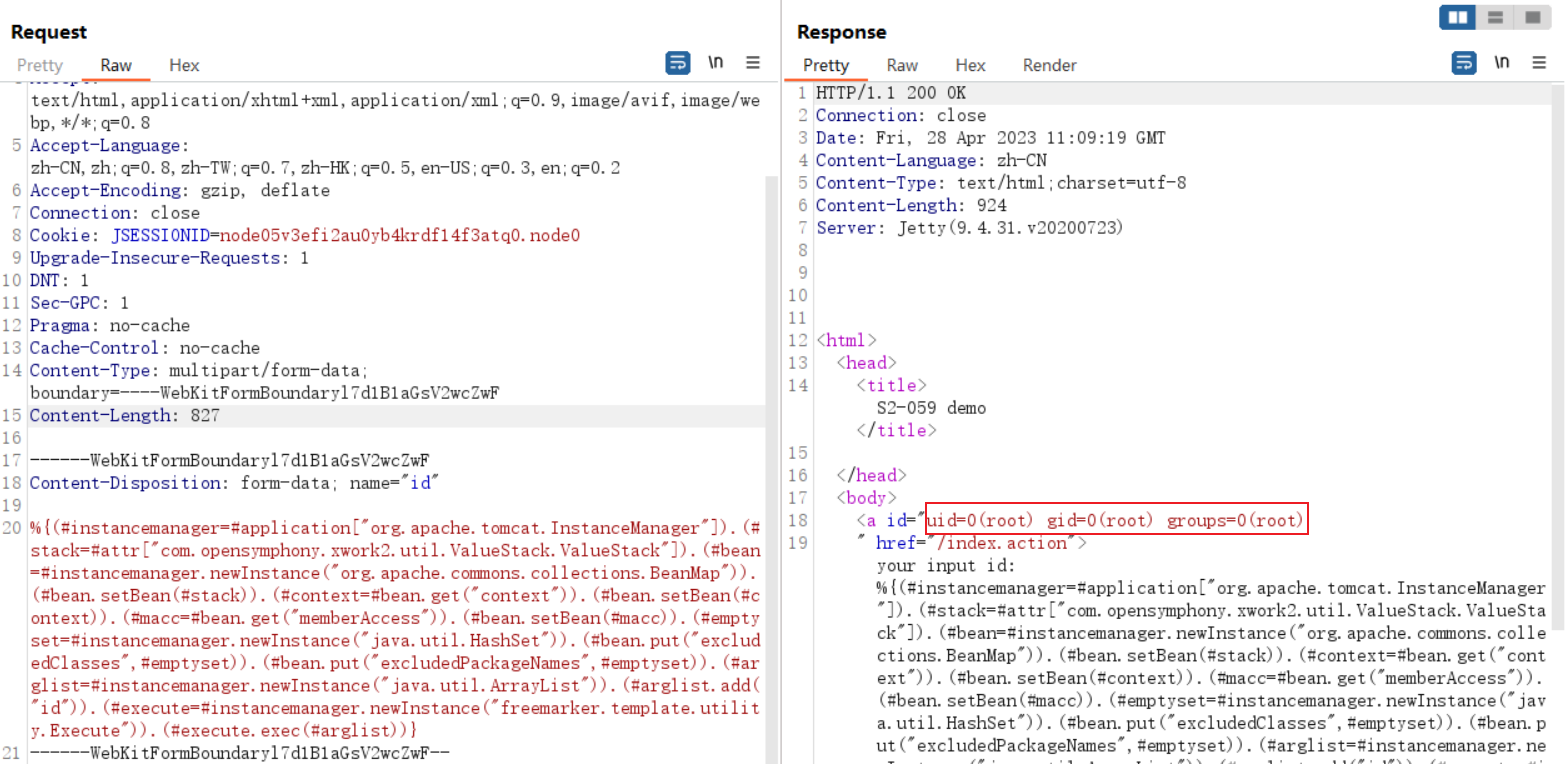Click the response Date header line
Screen dimensions: 1565x764
click(991, 138)
